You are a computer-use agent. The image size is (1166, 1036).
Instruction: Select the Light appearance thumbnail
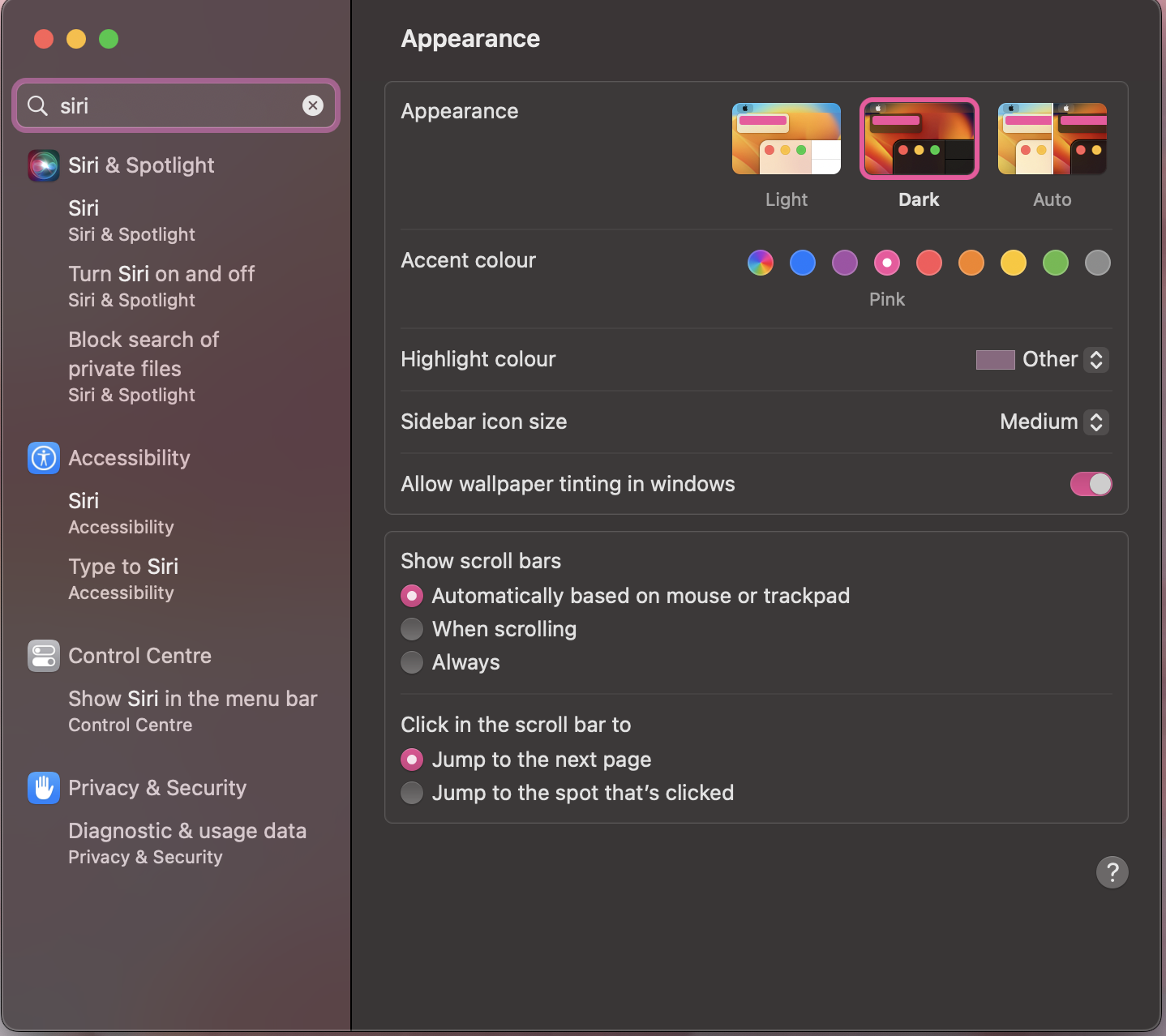click(x=787, y=139)
